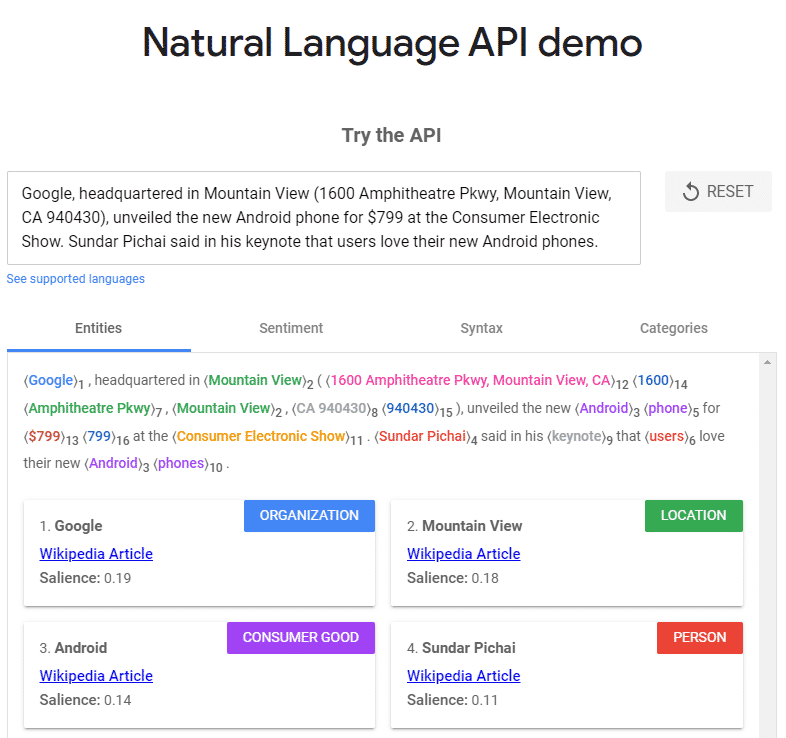
Task: Click the circular arrow reset icon
Action: click(691, 192)
